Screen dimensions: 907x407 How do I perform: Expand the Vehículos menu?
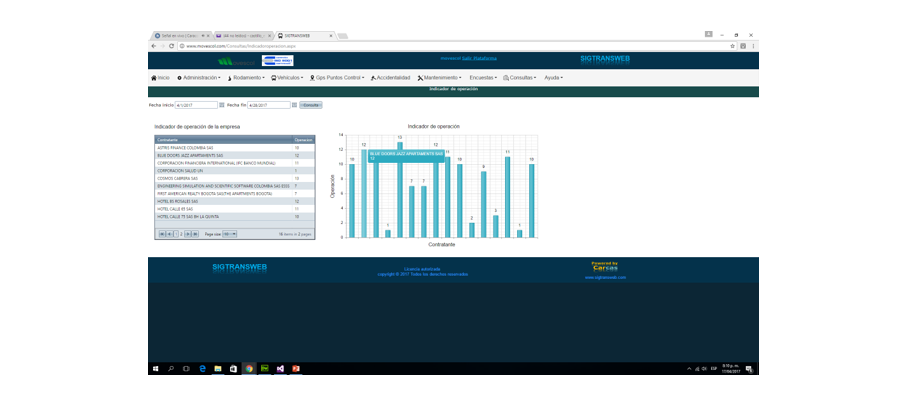(x=287, y=77)
